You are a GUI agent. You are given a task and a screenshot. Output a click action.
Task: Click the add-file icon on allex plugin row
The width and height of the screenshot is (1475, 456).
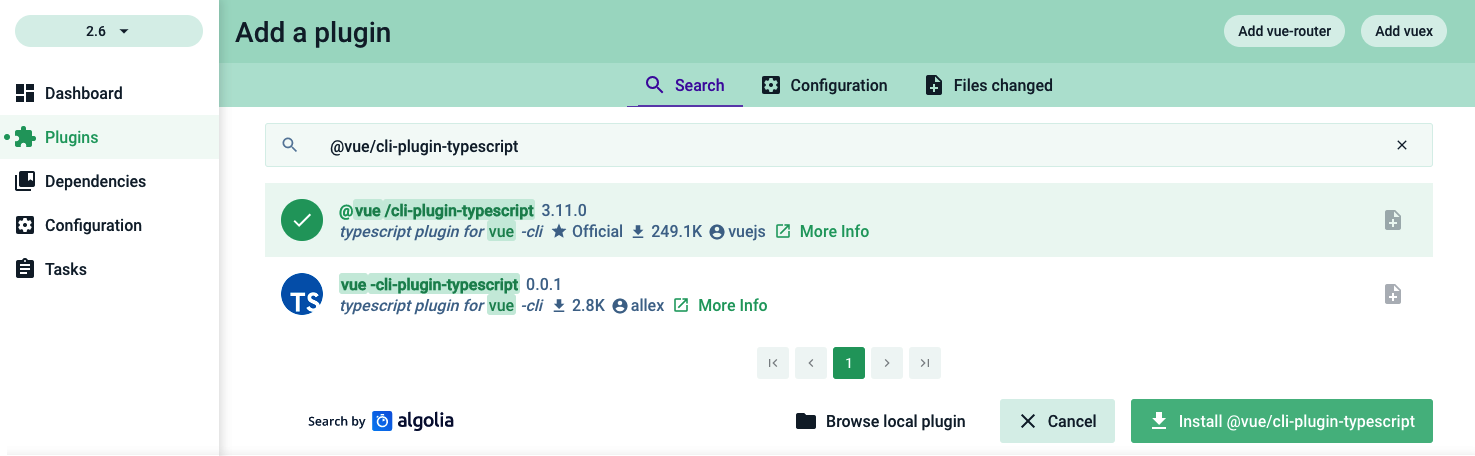click(x=1392, y=294)
